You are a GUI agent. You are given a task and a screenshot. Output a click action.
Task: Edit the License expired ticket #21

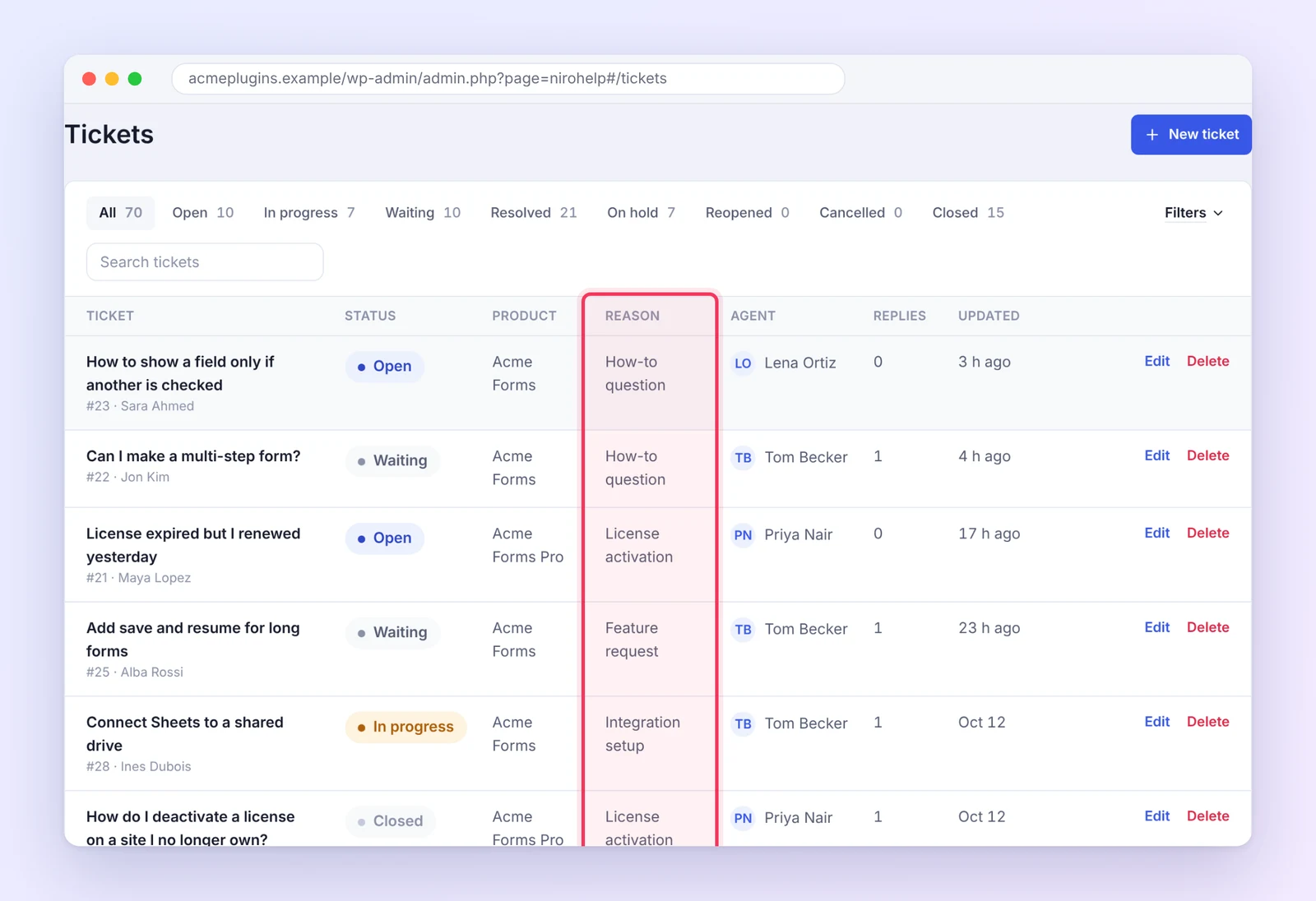click(x=1156, y=533)
